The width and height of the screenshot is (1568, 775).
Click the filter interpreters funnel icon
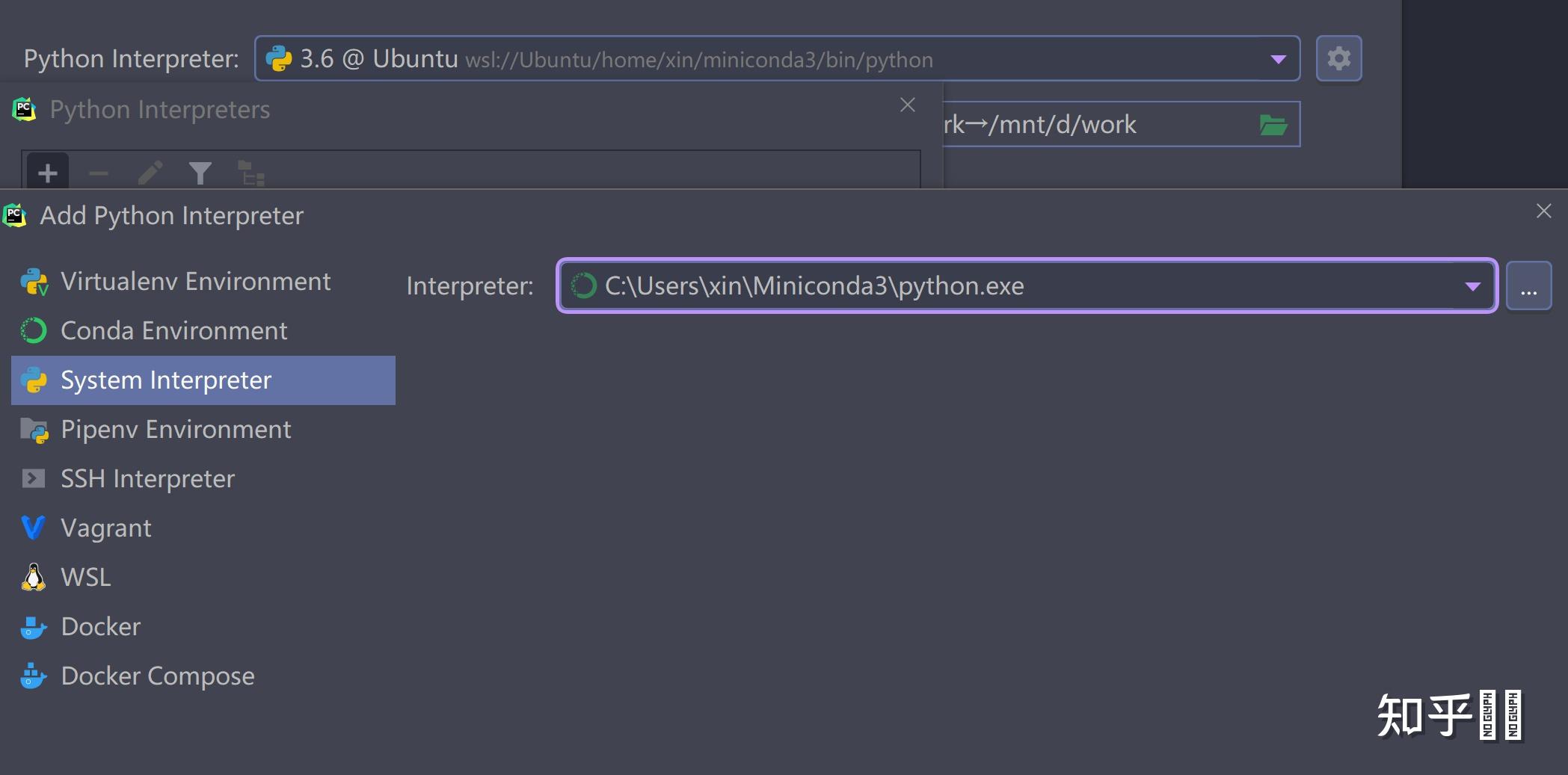coord(200,173)
